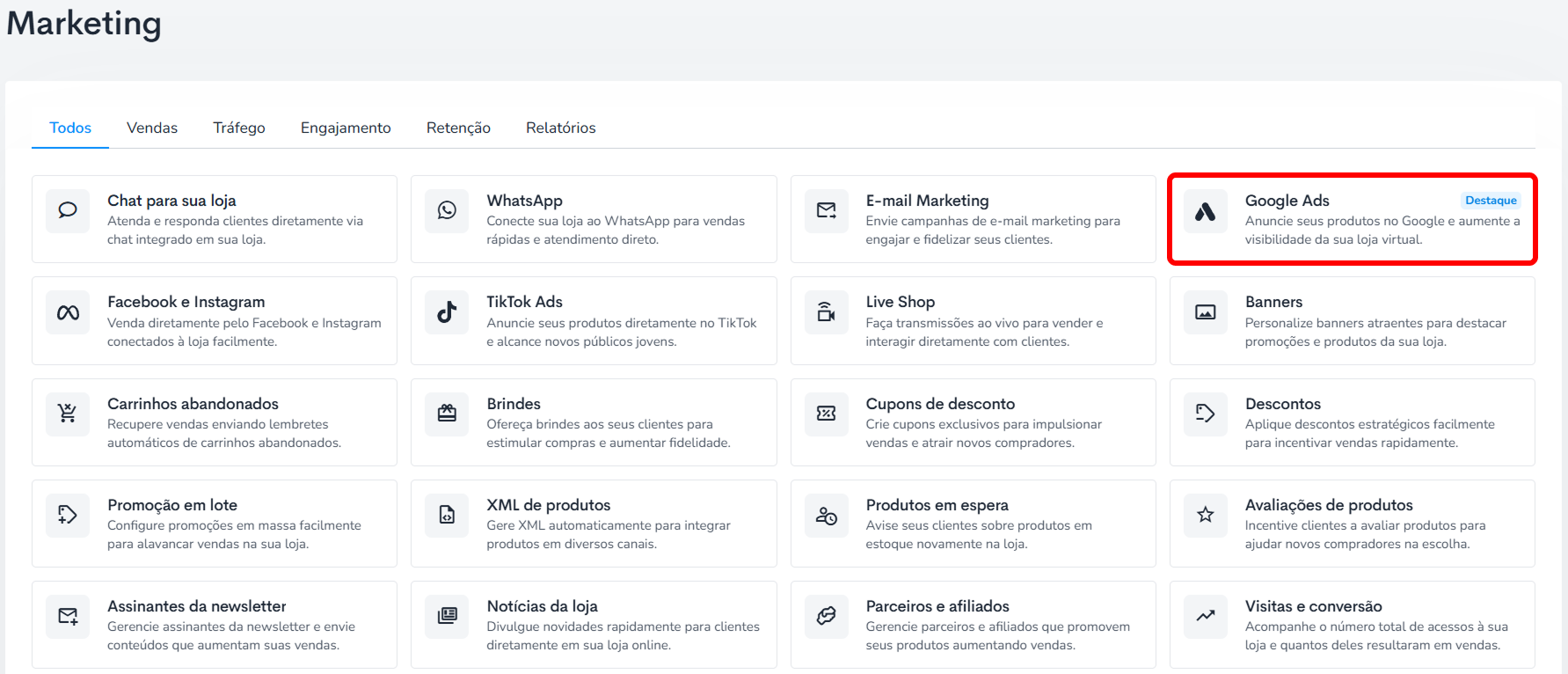Go to the Relatórios tab

click(x=561, y=128)
